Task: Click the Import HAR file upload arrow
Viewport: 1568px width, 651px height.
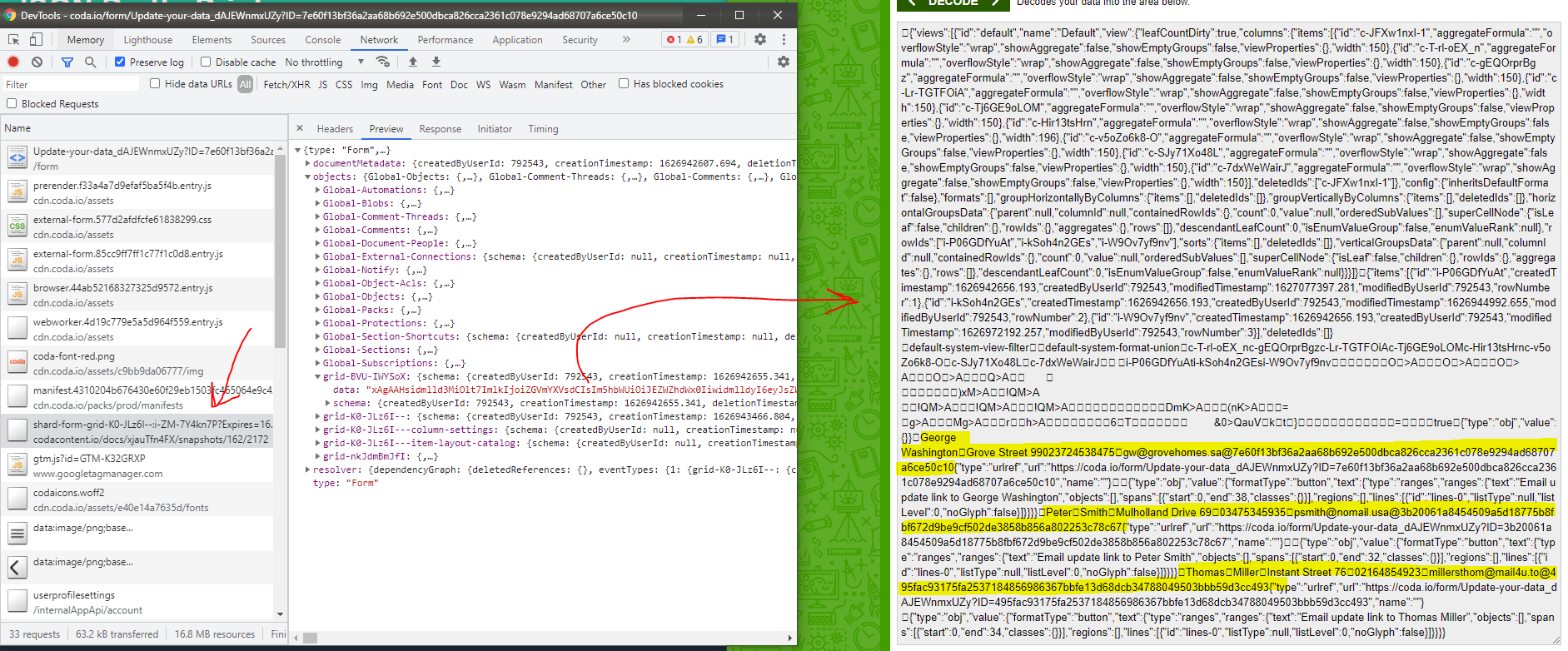Action: point(413,62)
